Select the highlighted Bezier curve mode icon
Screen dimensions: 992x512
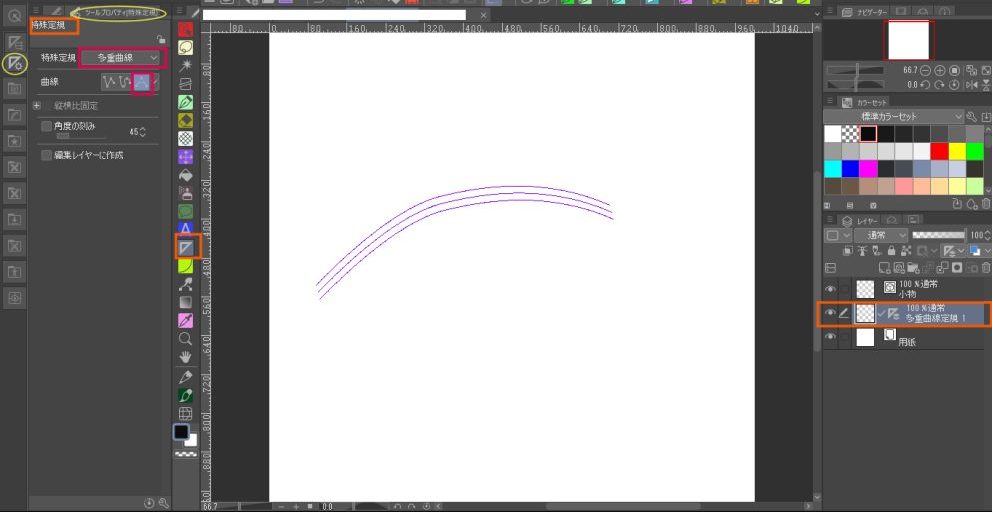coord(142,81)
